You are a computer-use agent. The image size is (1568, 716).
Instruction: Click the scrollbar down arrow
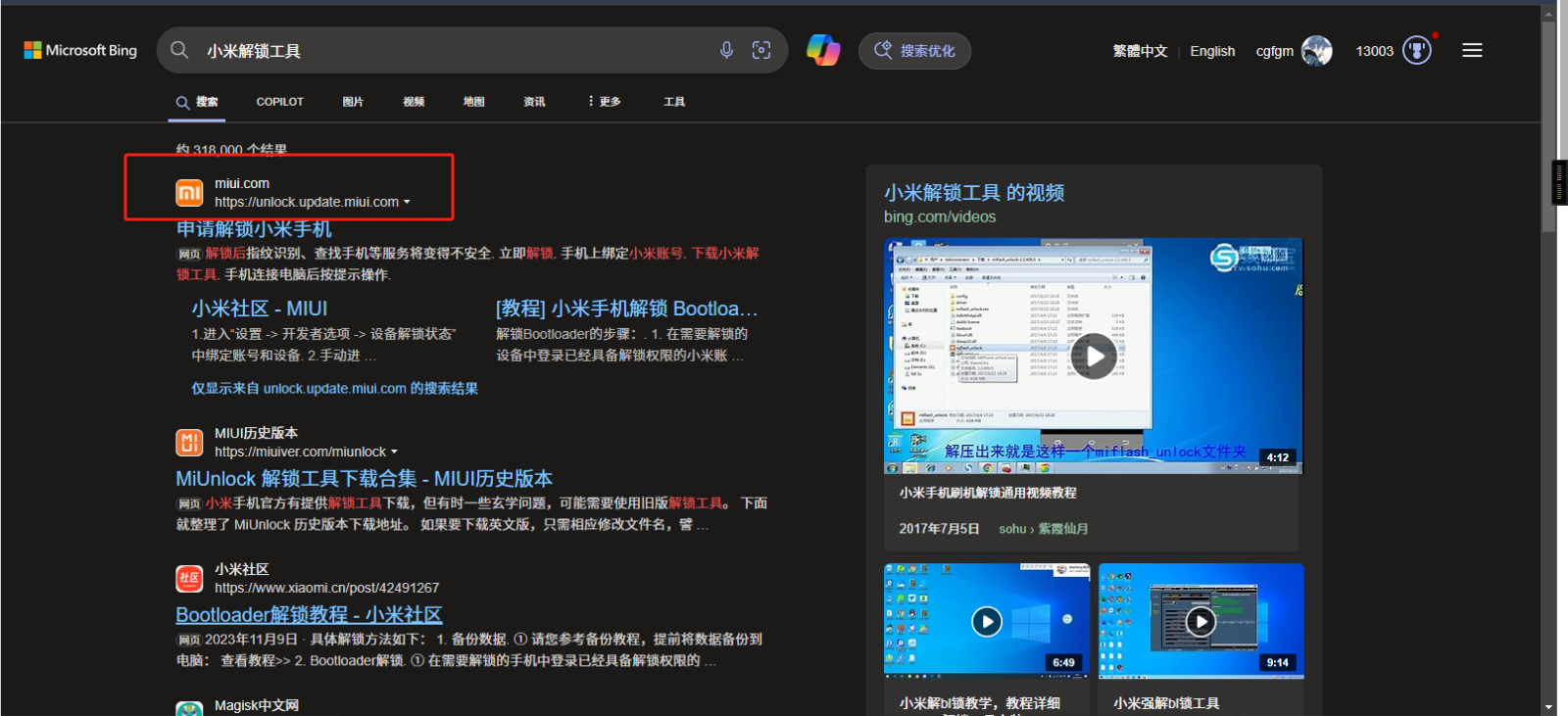pos(1548,706)
